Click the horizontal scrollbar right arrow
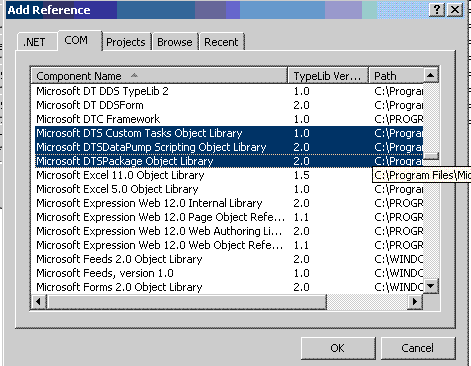Viewport: 471px width, 366px height. 415,302
